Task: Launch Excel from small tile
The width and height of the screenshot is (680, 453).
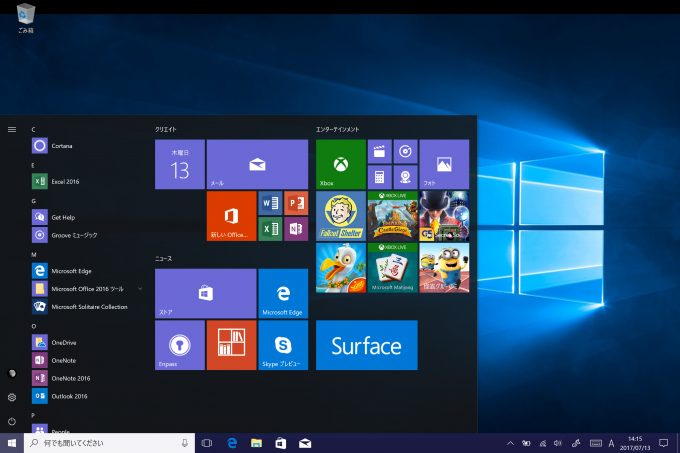Action: click(x=270, y=229)
